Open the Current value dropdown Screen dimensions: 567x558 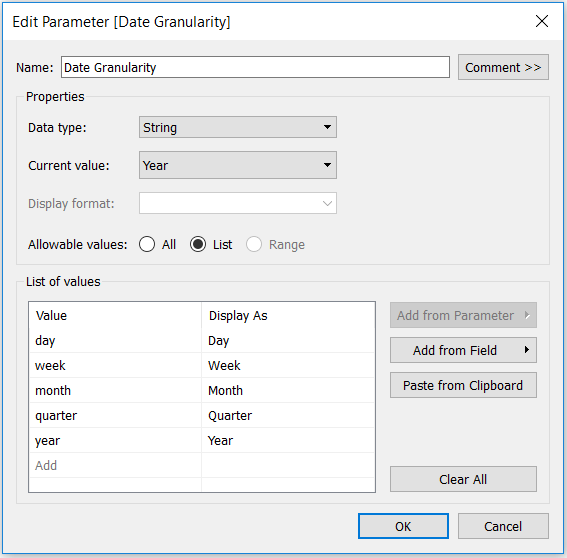pos(238,165)
